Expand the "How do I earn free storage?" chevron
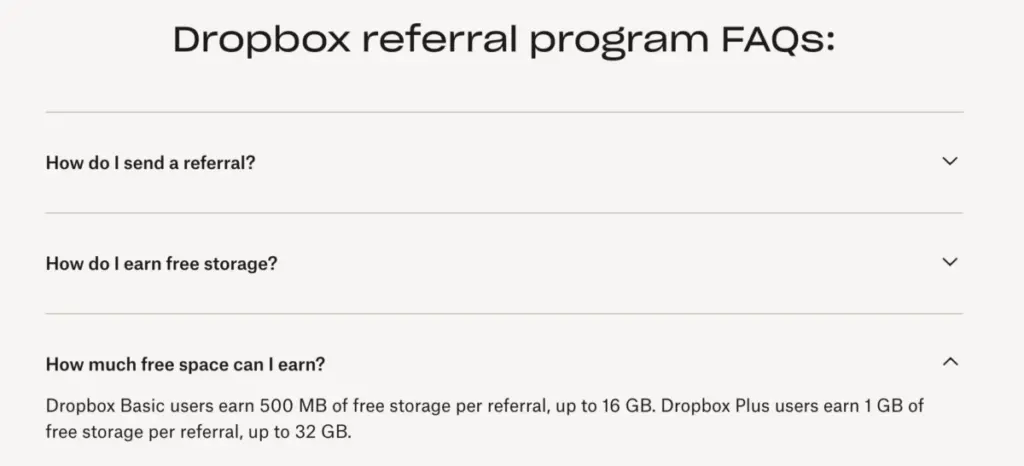This screenshot has width=1024, height=466. pyautogui.click(x=950, y=262)
